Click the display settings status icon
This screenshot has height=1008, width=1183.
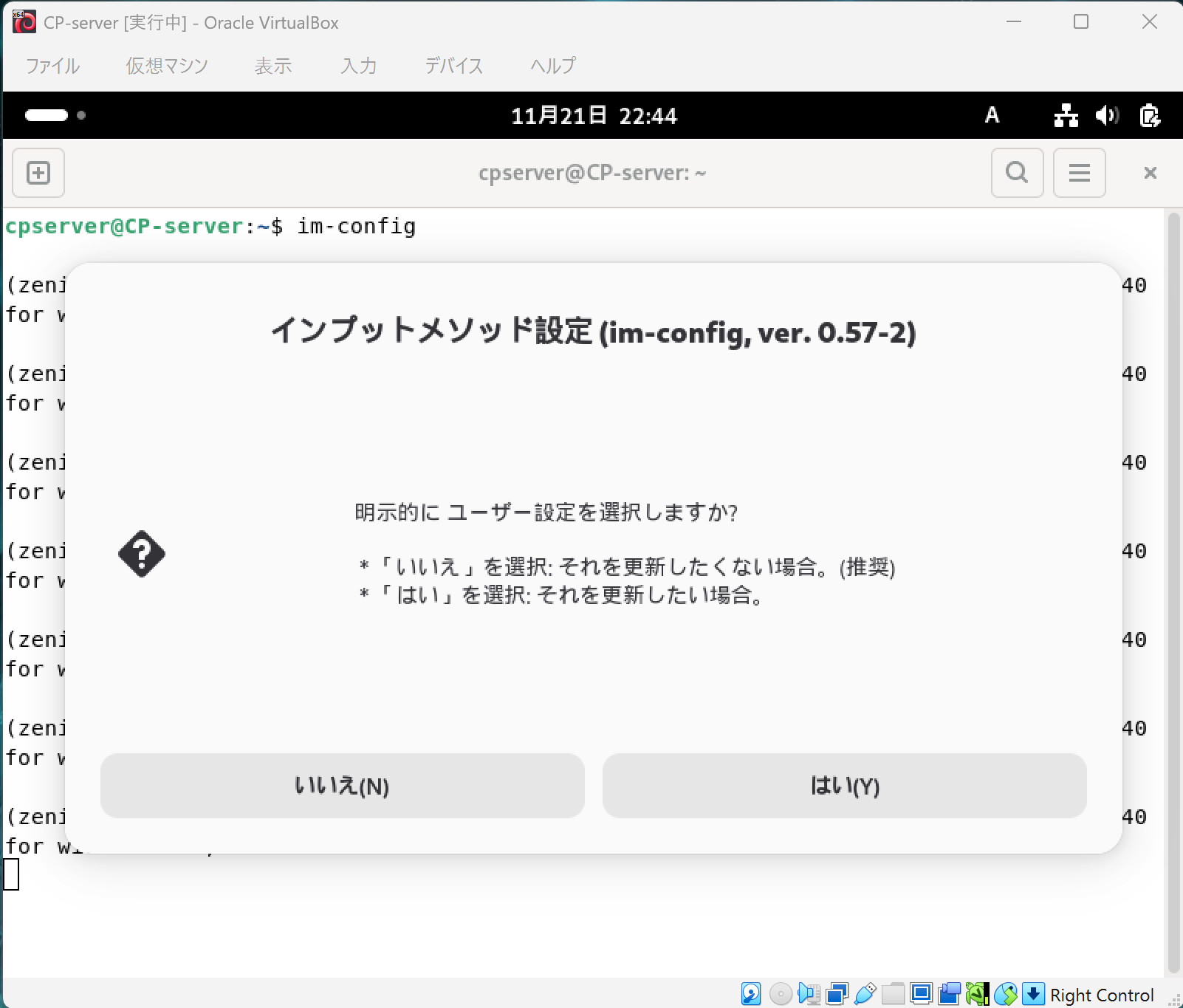click(921, 994)
